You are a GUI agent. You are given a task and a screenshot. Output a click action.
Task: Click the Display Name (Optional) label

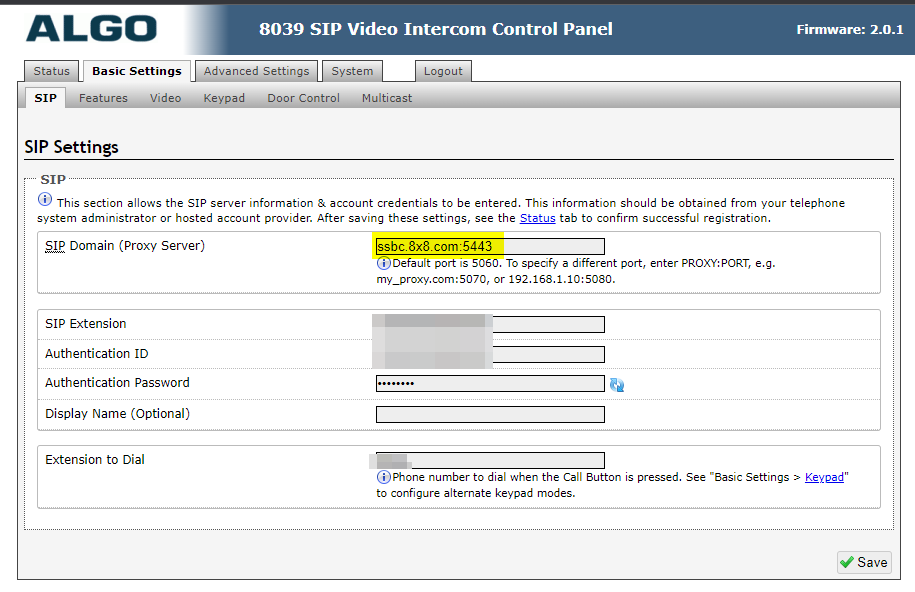(x=117, y=414)
